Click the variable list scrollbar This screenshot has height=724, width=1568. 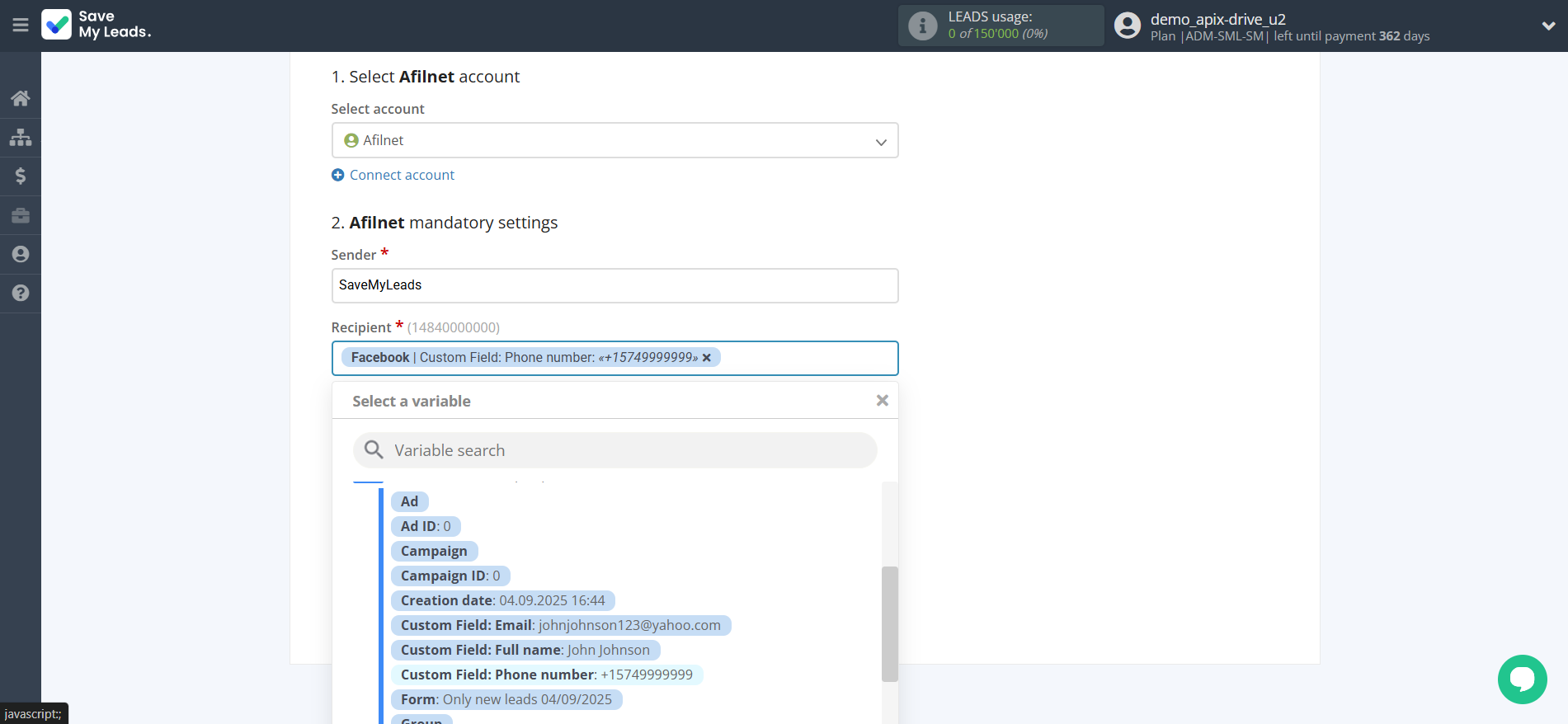click(x=889, y=623)
